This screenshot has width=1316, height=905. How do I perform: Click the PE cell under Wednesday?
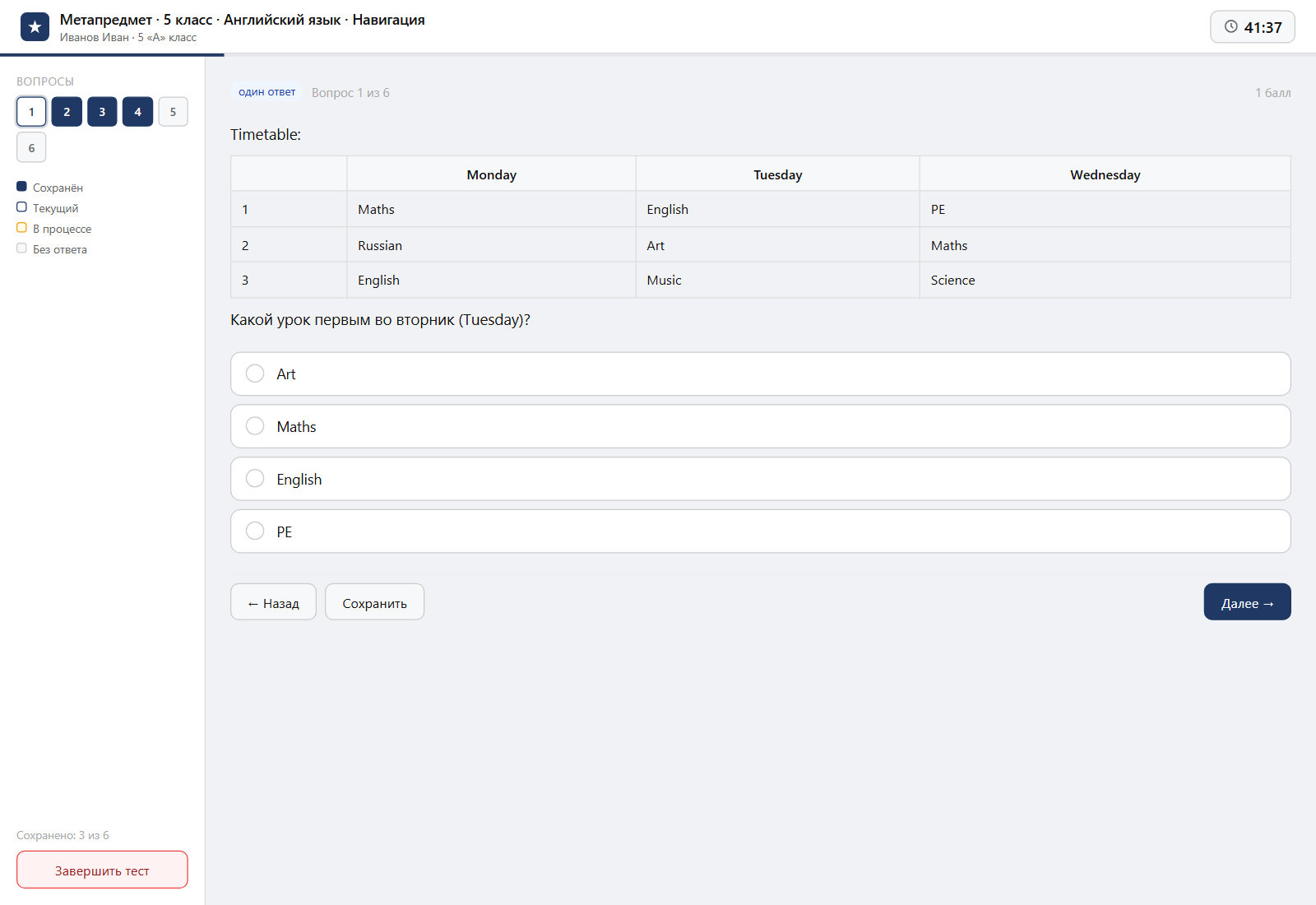[1105, 209]
